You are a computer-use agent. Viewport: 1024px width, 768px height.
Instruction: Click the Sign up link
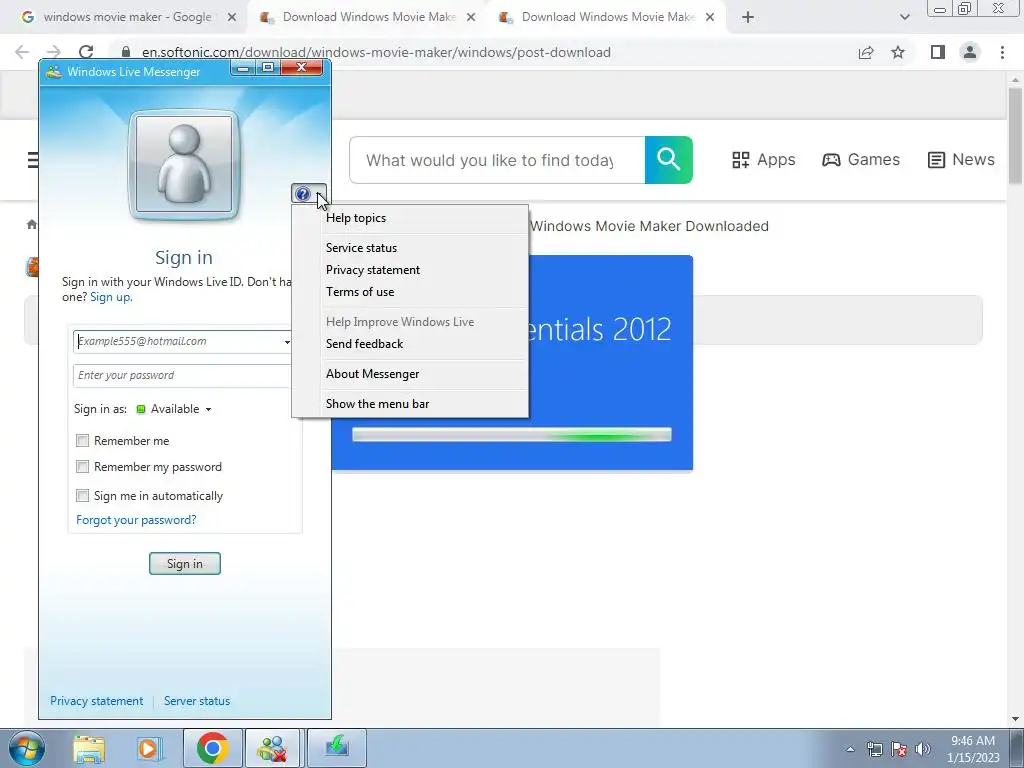point(111,297)
